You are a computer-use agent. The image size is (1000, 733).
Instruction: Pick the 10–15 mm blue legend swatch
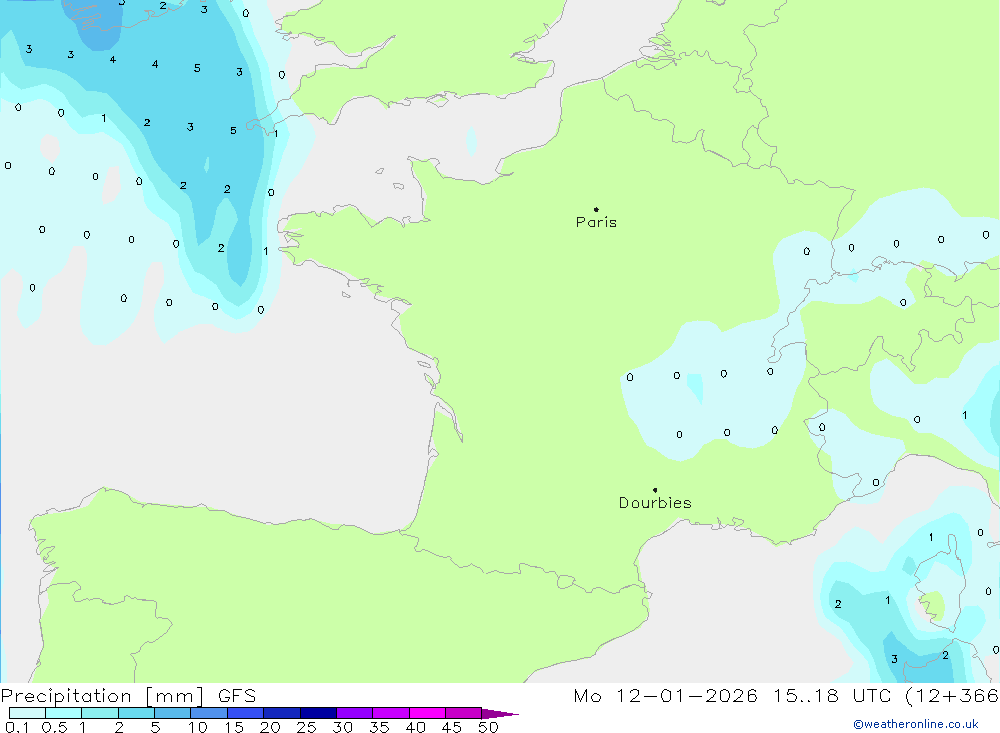coord(209,713)
